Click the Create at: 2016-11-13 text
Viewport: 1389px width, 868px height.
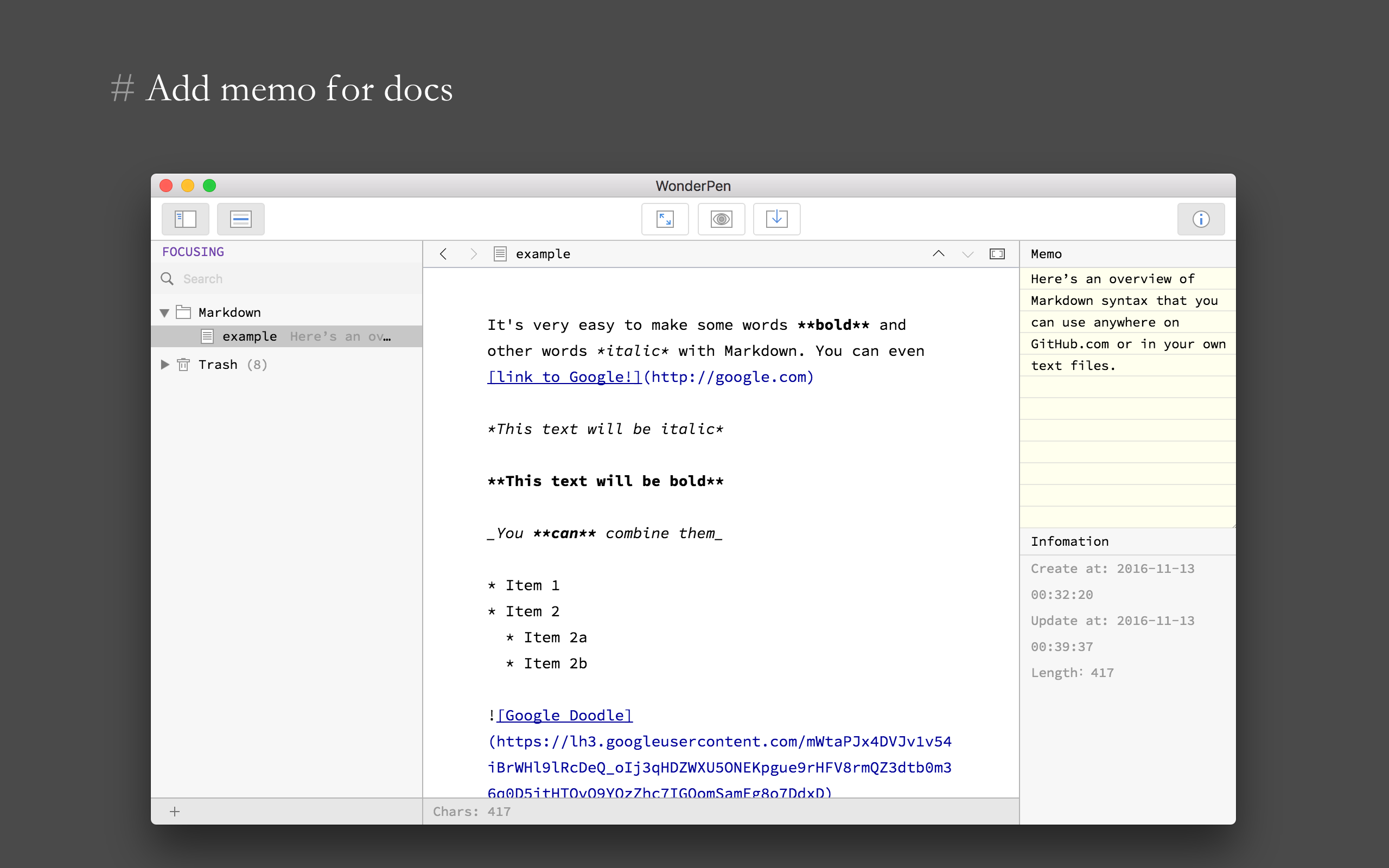click(x=1112, y=569)
